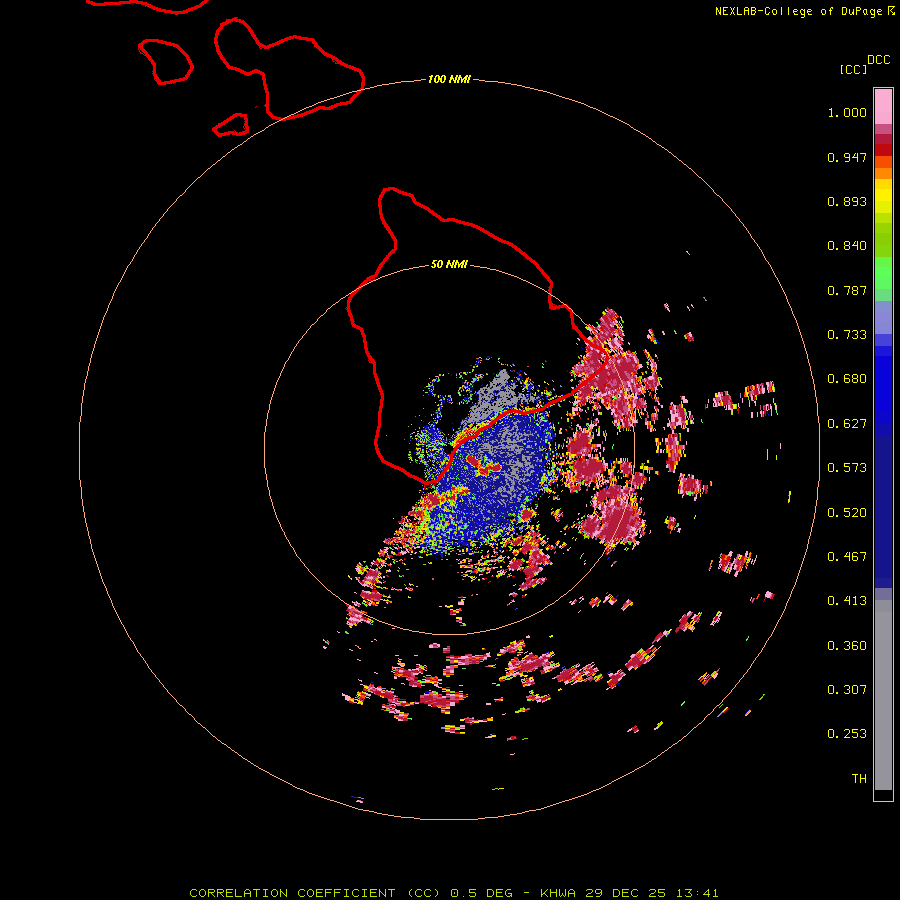Click the gray low-CC patch inside the island

[x=498, y=396]
